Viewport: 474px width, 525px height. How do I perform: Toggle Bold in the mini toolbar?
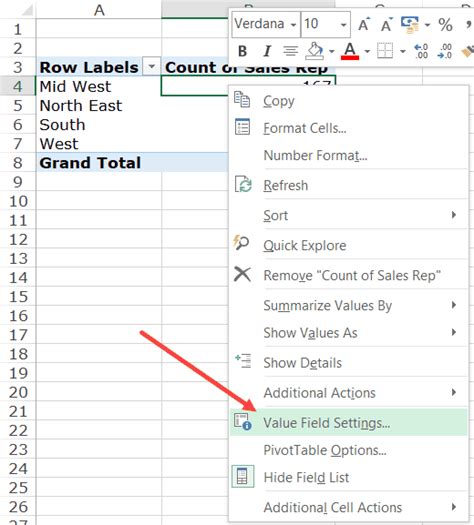click(242, 51)
